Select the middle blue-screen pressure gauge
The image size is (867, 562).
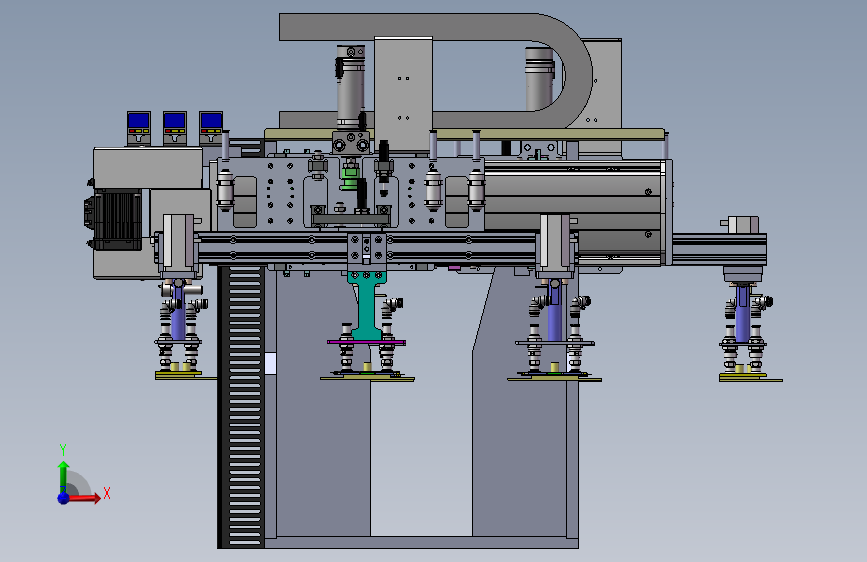[x=175, y=128]
